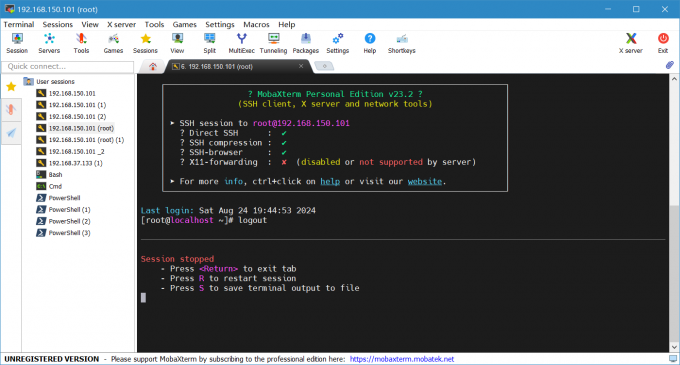This screenshot has height=365, width=680.
Task: Close the 192.168.150.101 (root) tab
Action: [301, 66]
